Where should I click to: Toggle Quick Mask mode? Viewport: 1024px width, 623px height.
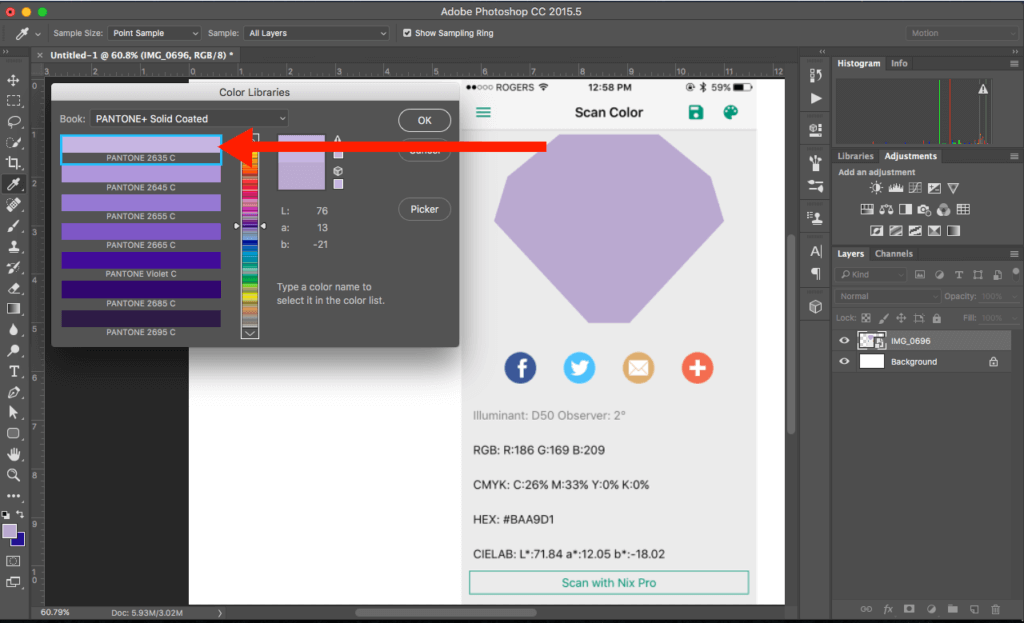point(13,561)
